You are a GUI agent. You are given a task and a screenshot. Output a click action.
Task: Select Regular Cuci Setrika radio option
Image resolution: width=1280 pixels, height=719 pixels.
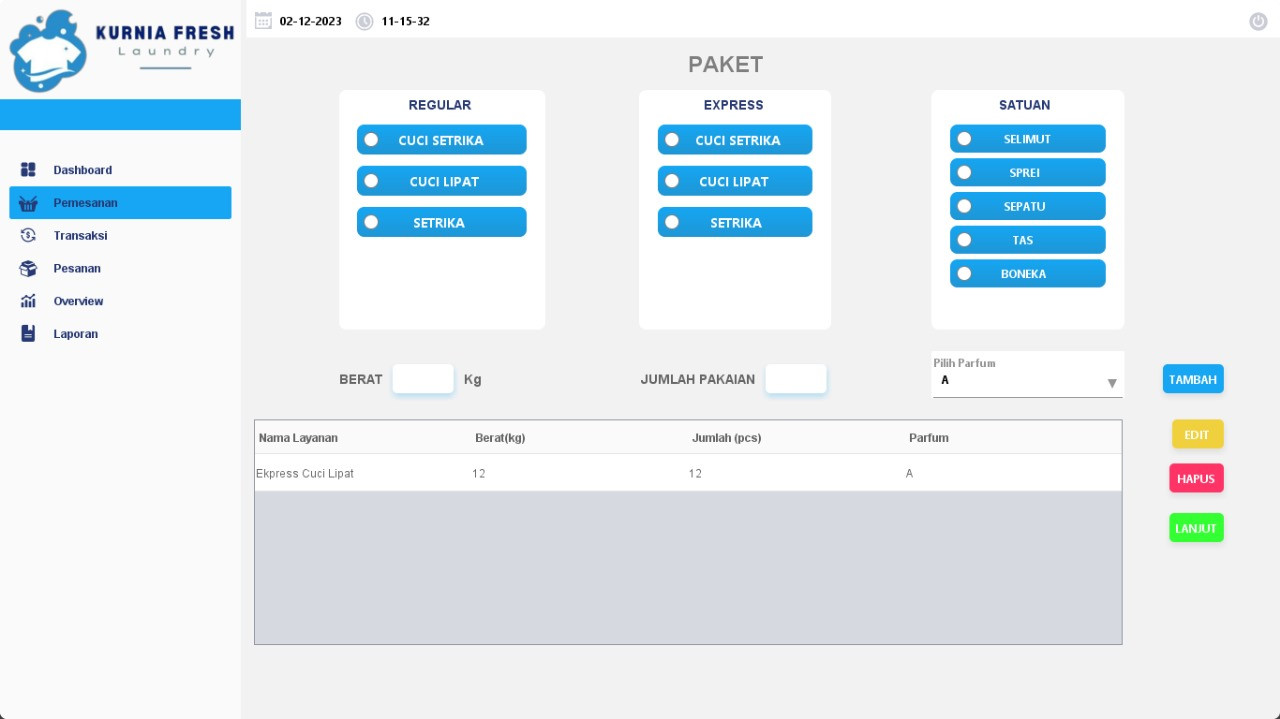[371, 140]
